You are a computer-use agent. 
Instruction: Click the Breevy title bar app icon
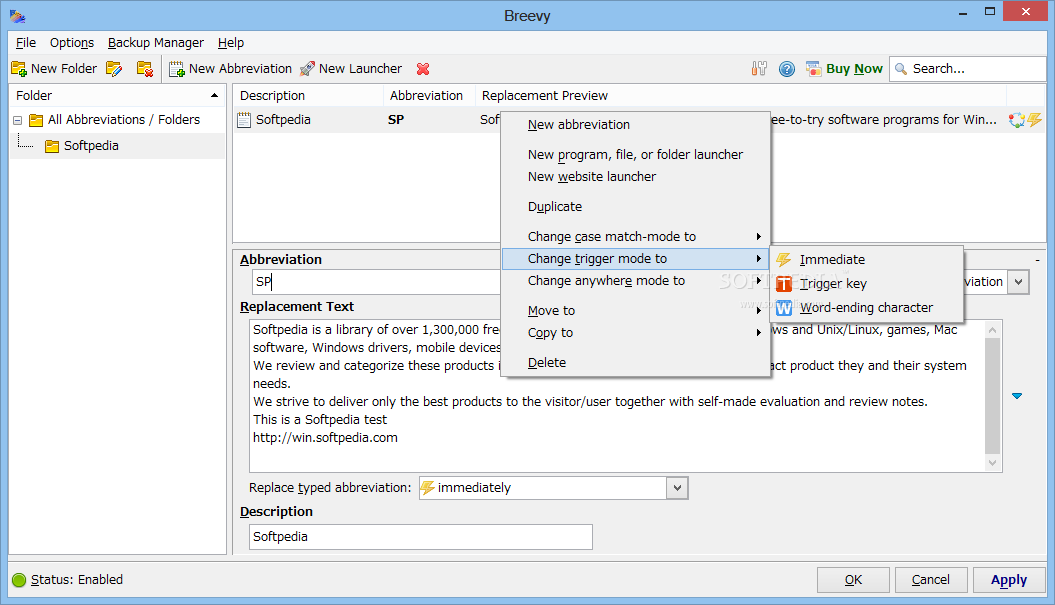pyautogui.click(x=17, y=16)
